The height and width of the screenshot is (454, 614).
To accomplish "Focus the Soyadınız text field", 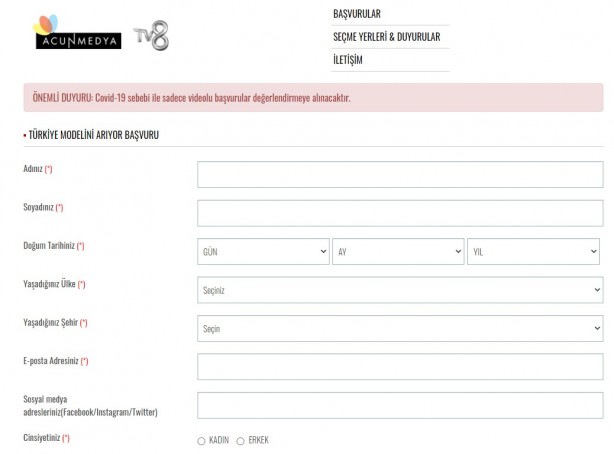I will [400, 213].
